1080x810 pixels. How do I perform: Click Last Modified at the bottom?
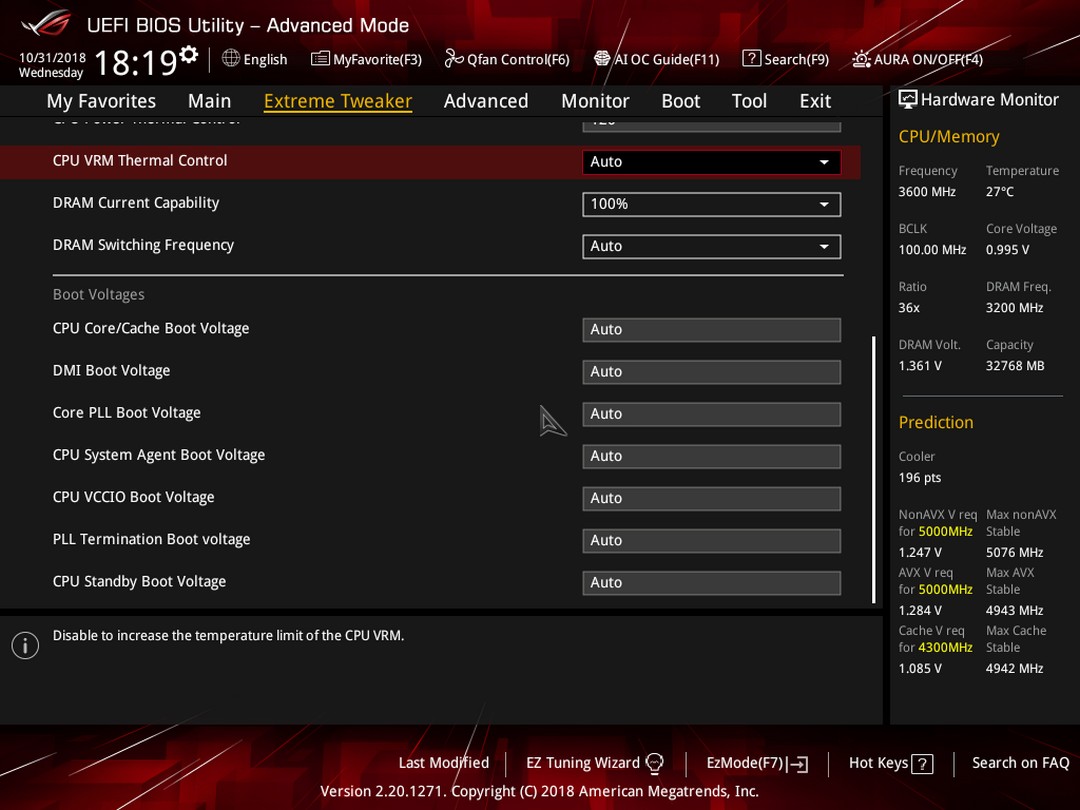444,762
